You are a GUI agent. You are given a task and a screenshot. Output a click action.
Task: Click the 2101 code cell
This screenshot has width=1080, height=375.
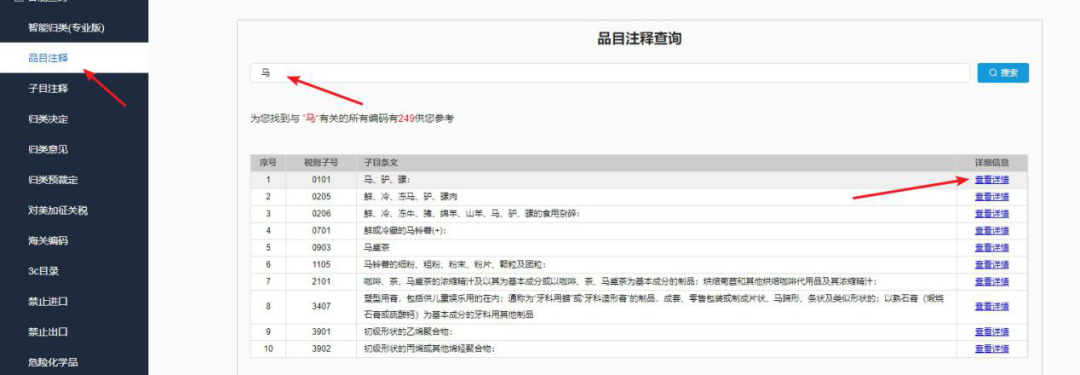321,281
